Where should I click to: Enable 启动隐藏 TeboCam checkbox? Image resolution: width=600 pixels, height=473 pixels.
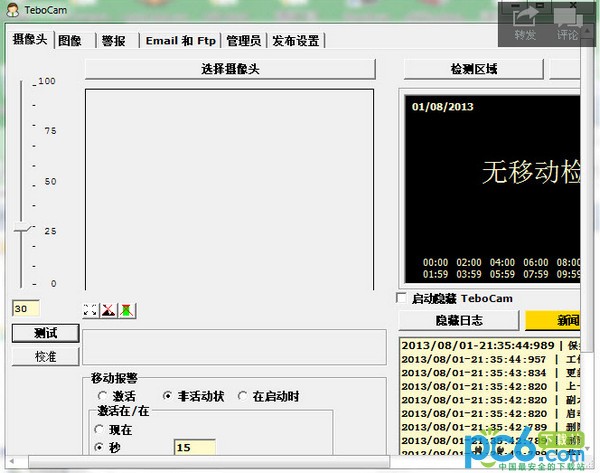point(401,298)
